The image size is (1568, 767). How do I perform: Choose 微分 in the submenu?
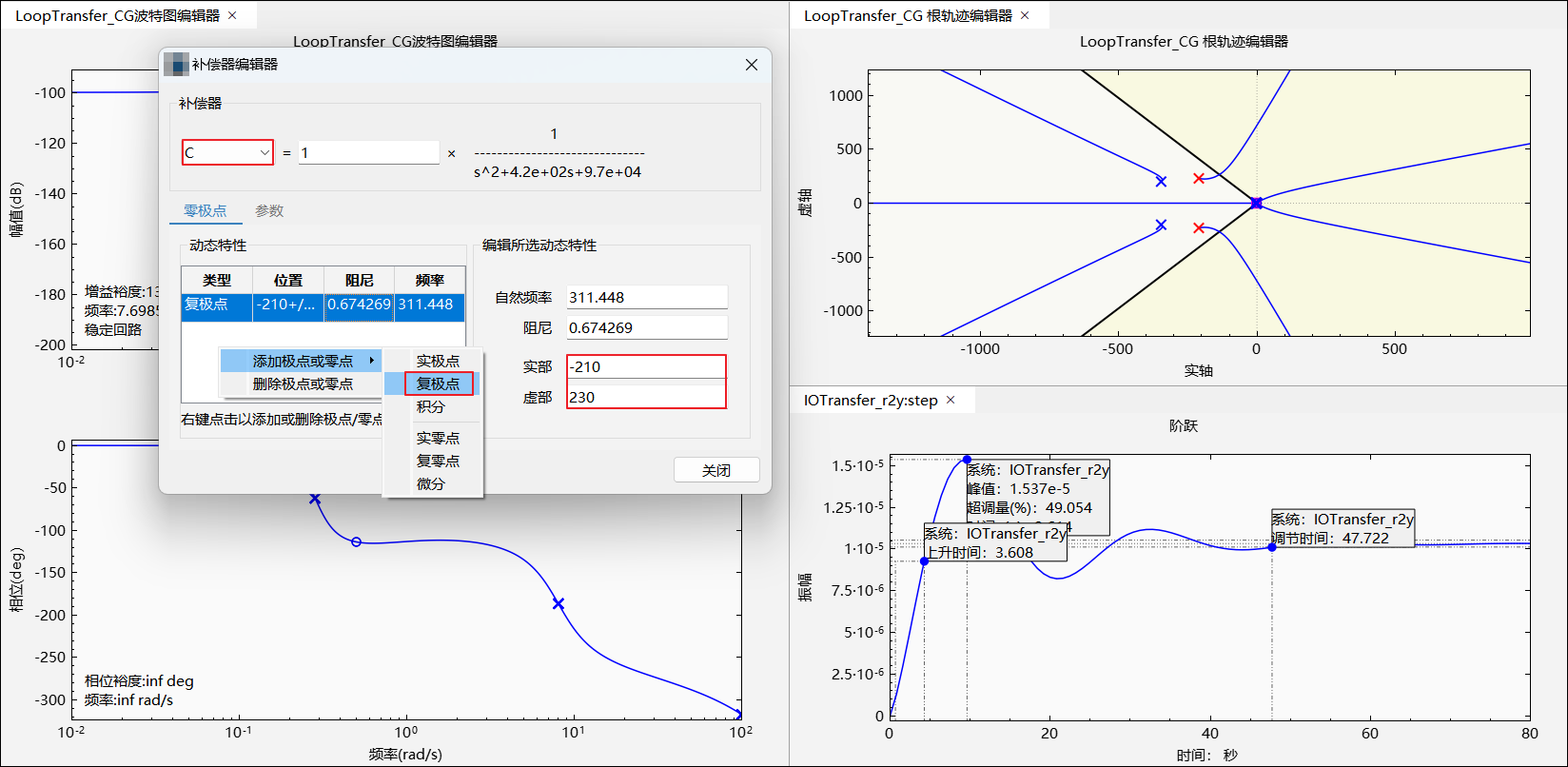430,484
